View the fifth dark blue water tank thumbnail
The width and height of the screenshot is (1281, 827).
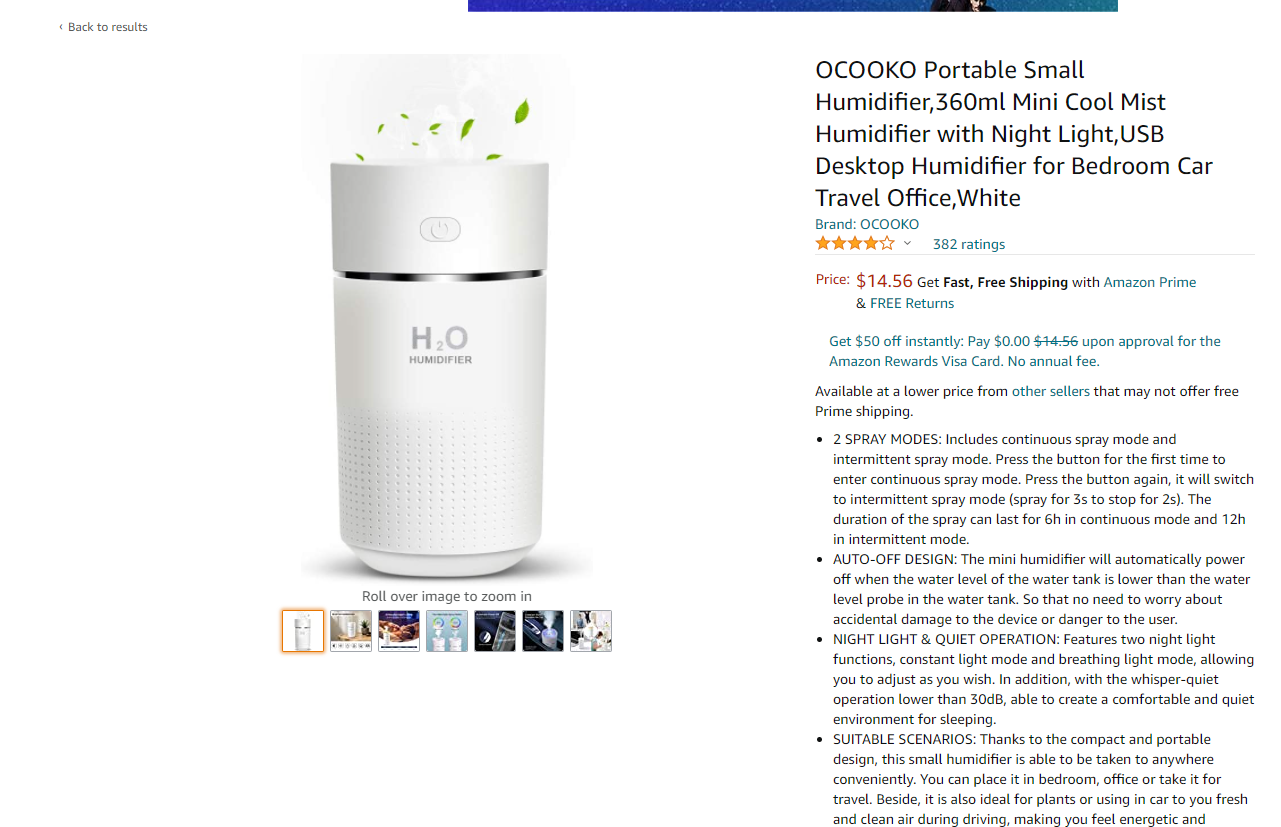tap(495, 631)
